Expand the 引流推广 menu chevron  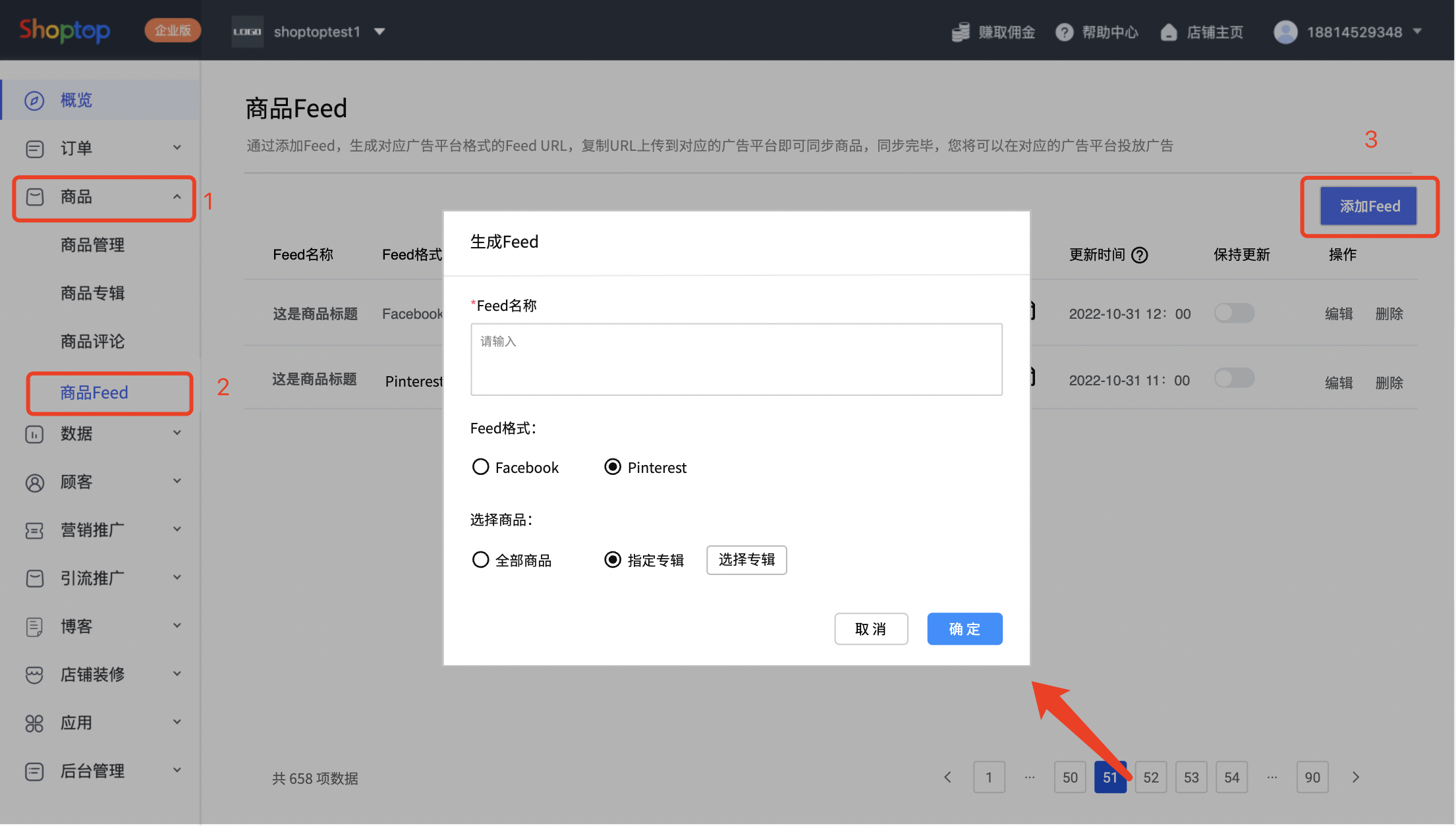(177, 577)
